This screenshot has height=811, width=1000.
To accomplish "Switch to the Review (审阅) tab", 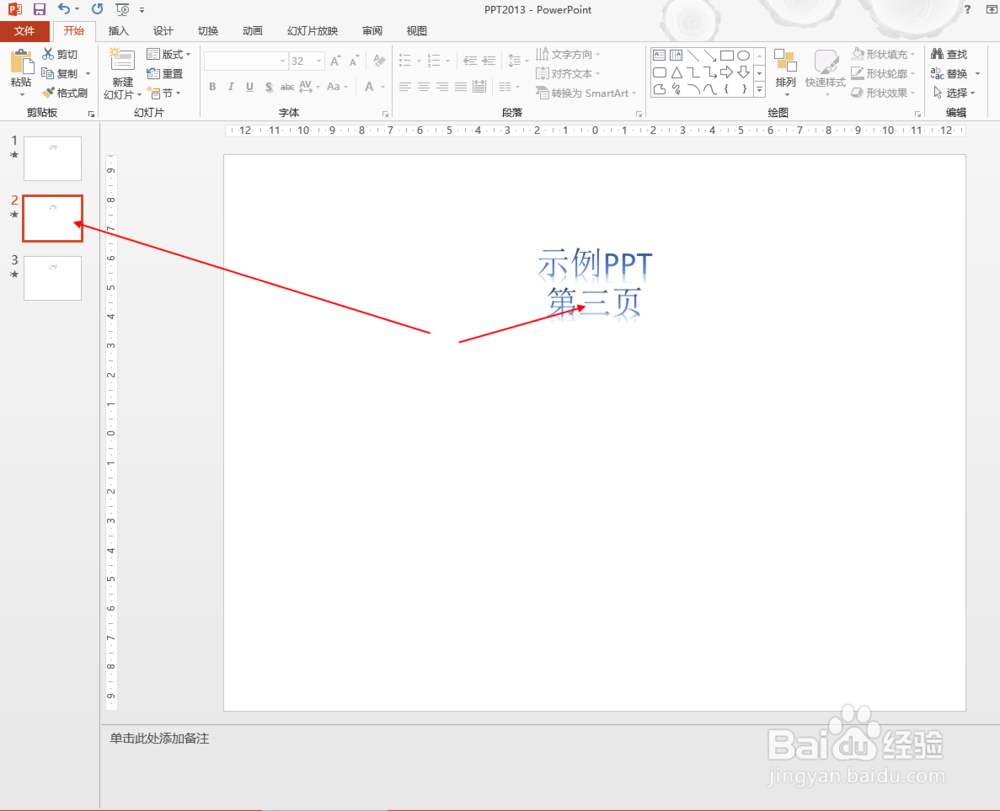I will point(372,31).
